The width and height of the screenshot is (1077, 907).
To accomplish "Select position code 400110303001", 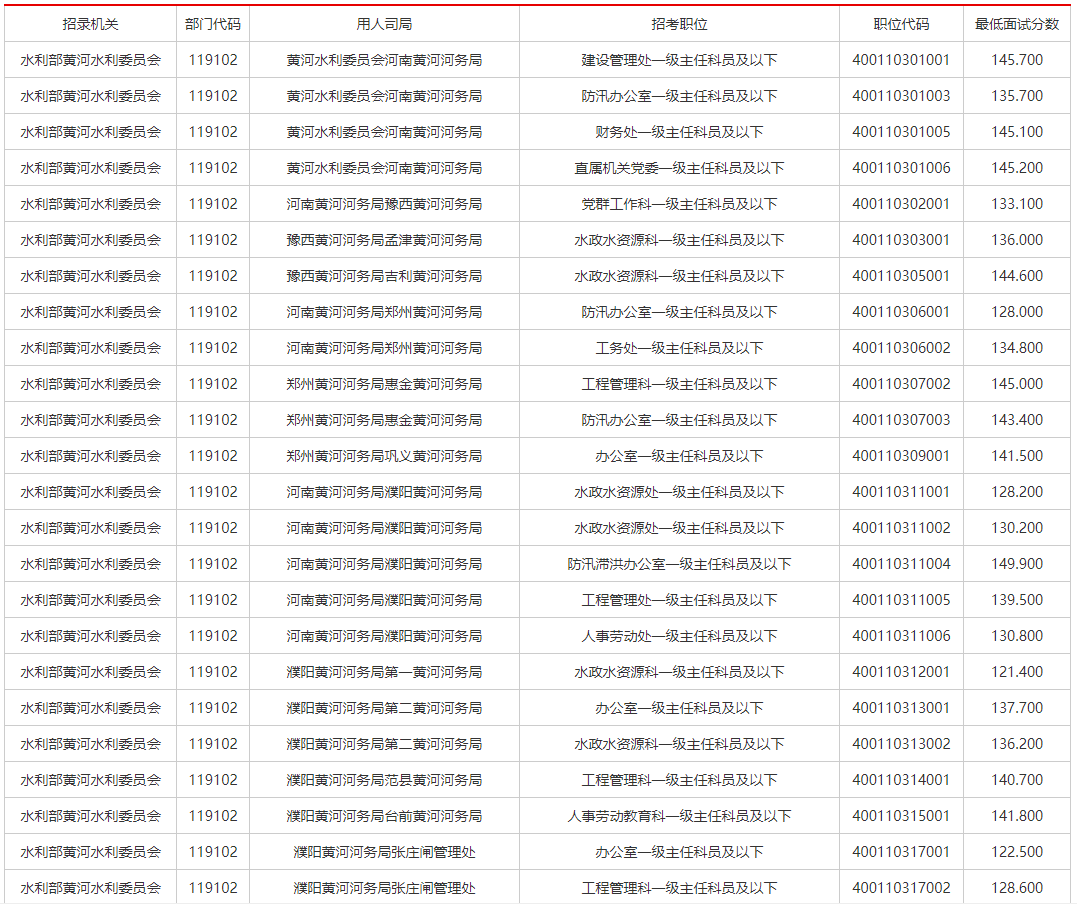I will pyautogui.click(x=901, y=240).
